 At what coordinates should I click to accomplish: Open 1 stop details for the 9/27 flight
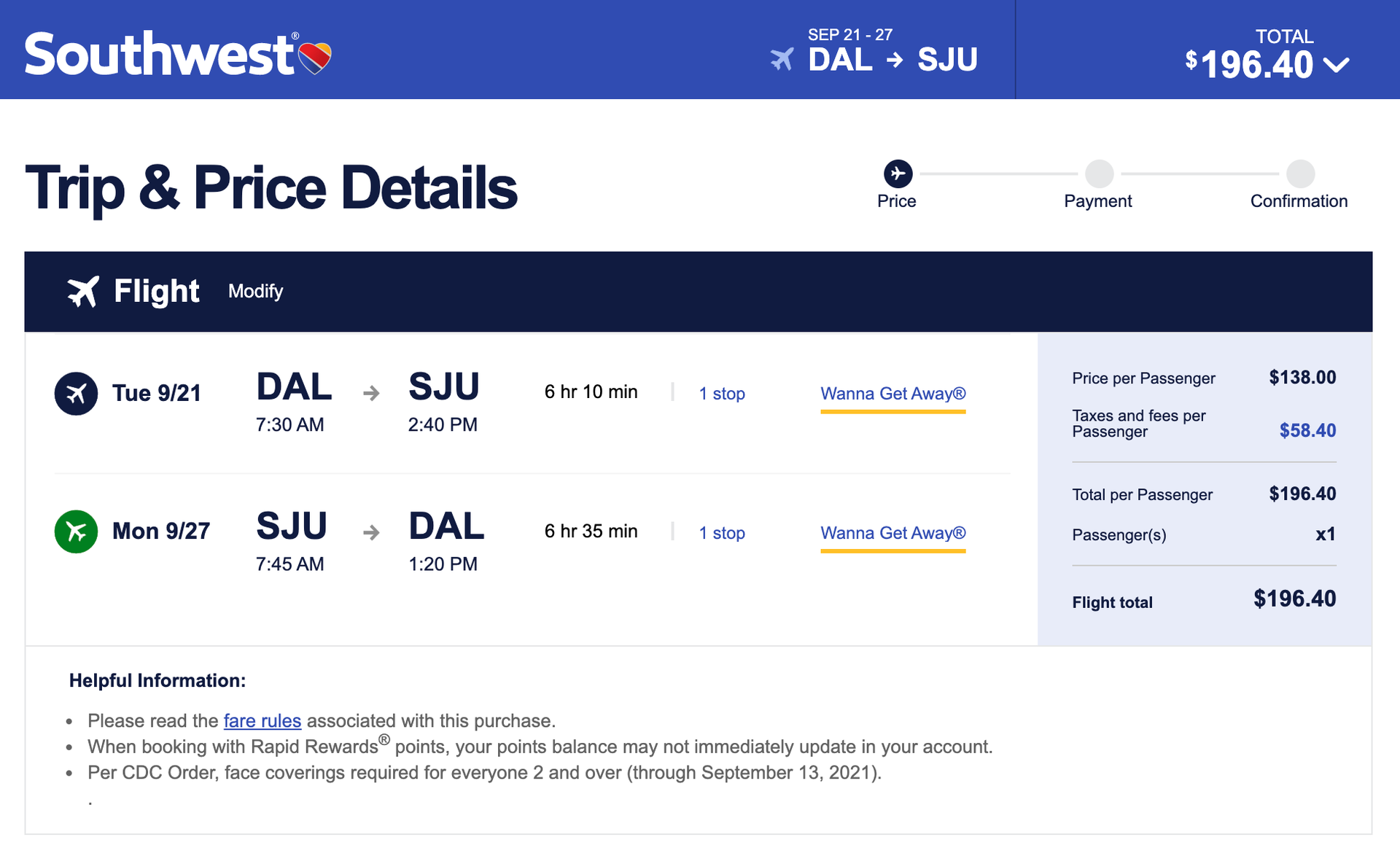721,533
